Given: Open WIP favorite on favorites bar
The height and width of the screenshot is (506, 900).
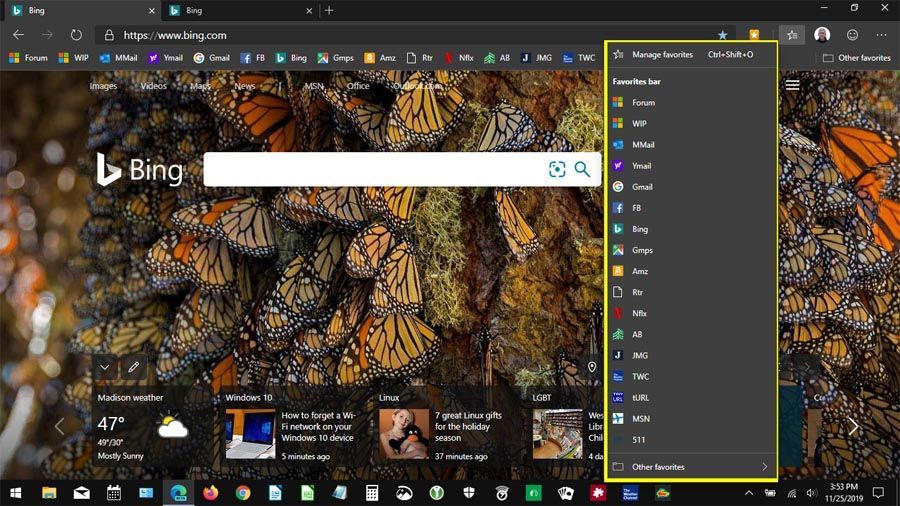Looking at the screenshot, I should pos(73,58).
